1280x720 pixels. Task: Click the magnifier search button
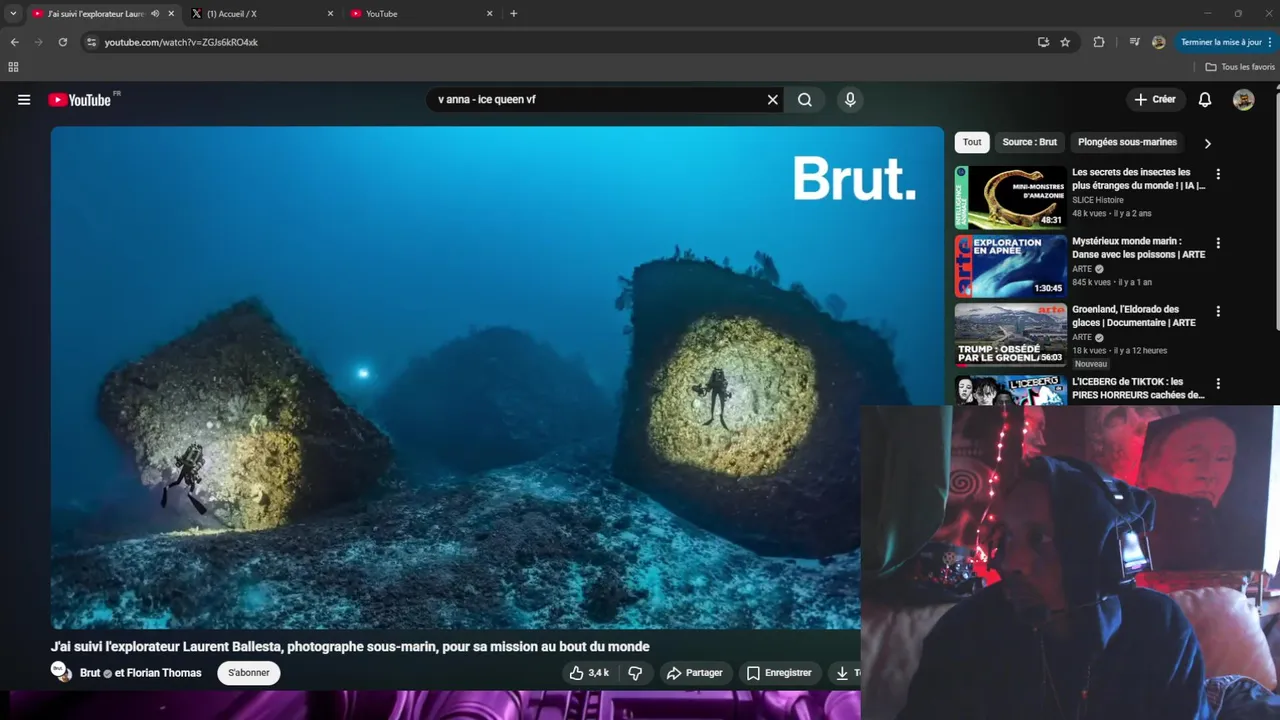click(x=805, y=100)
